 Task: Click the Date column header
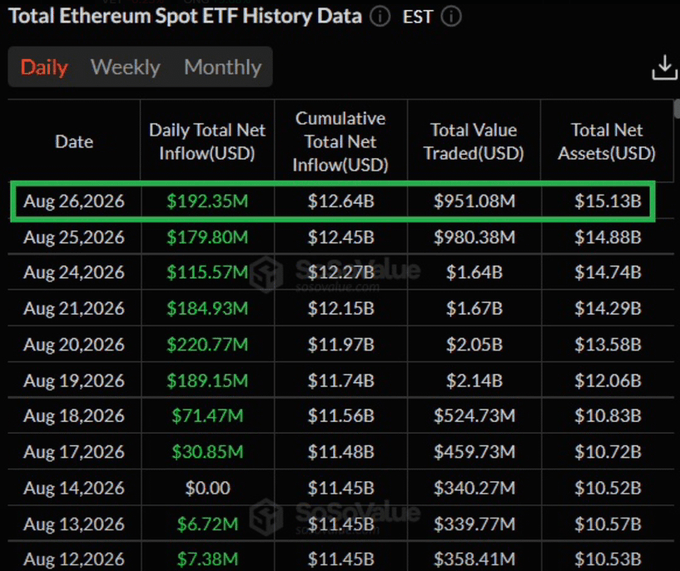[x=74, y=142]
